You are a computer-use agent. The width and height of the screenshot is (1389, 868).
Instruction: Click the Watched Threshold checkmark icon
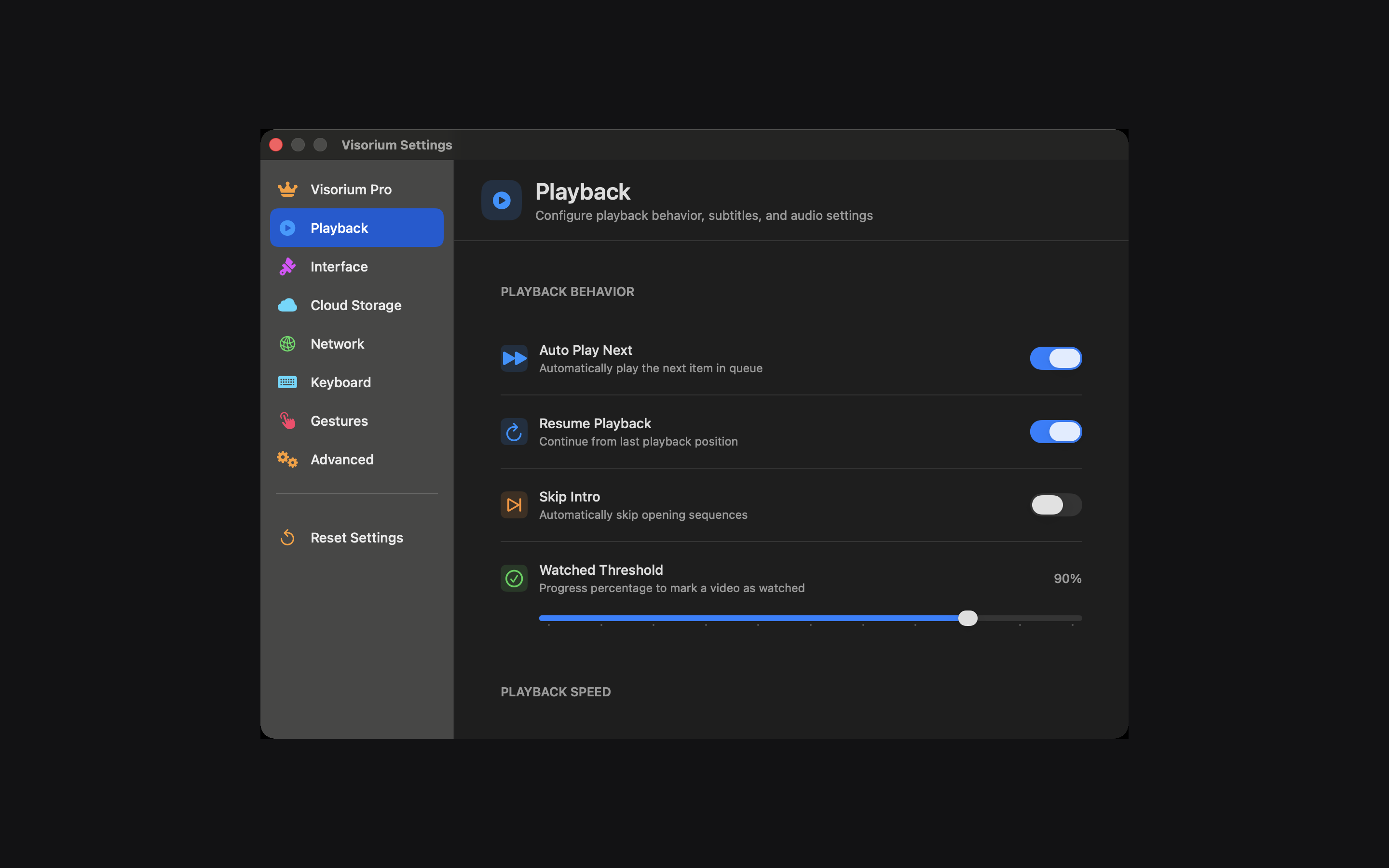coord(514,579)
